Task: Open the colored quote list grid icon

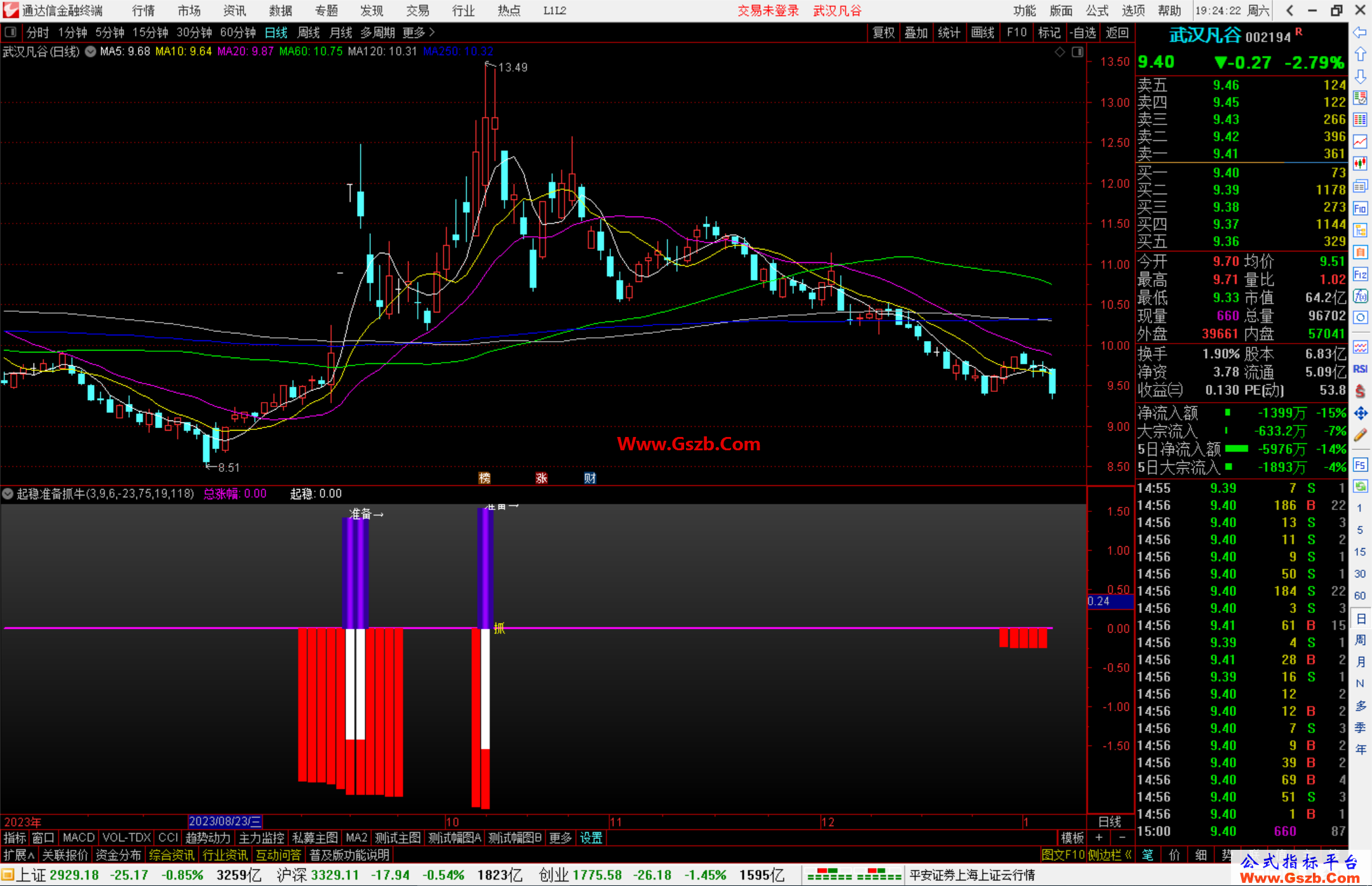Action: click(1360, 120)
